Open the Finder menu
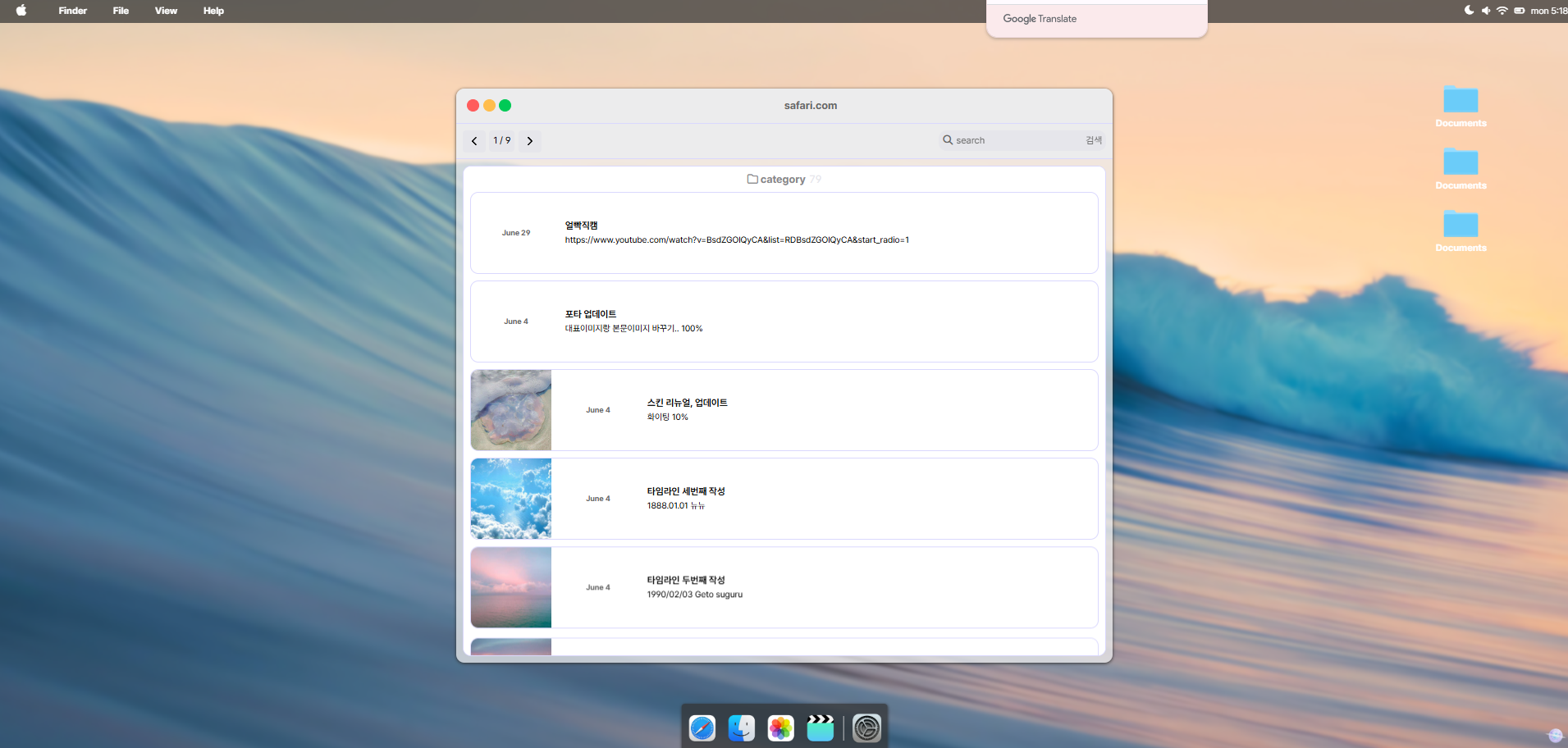The height and width of the screenshot is (748, 1568). [73, 11]
